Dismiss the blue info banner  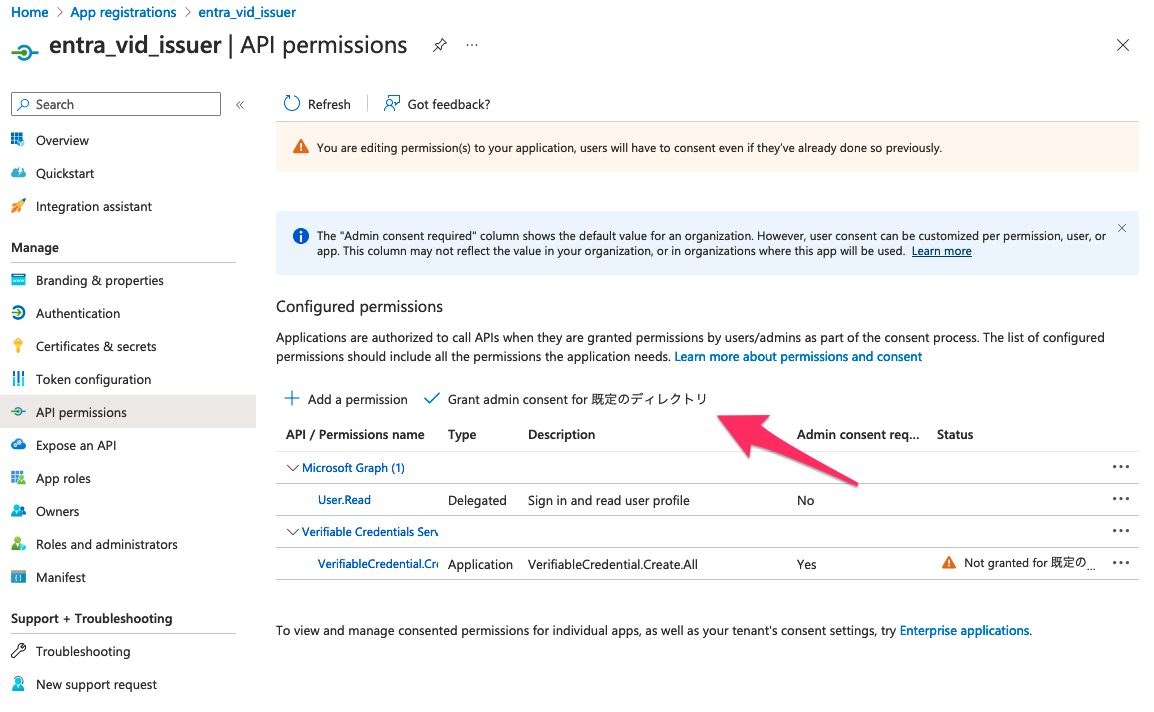pyautogui.click(x=1121, y=228)
